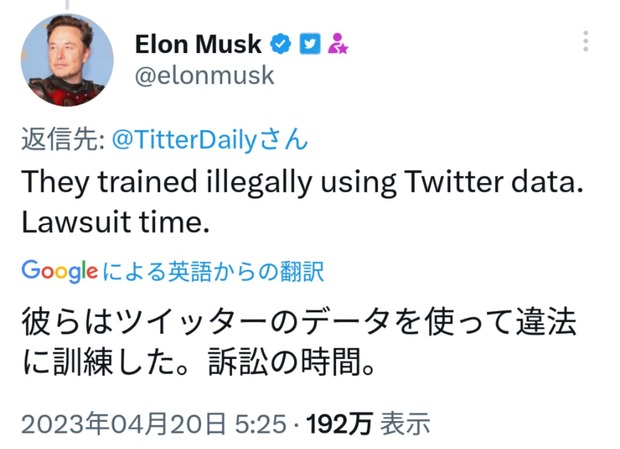Click the blue verified checkmark badge
The width and height of the screenshot is (620, 449).
pyautogui.click(x=282, y=45)
